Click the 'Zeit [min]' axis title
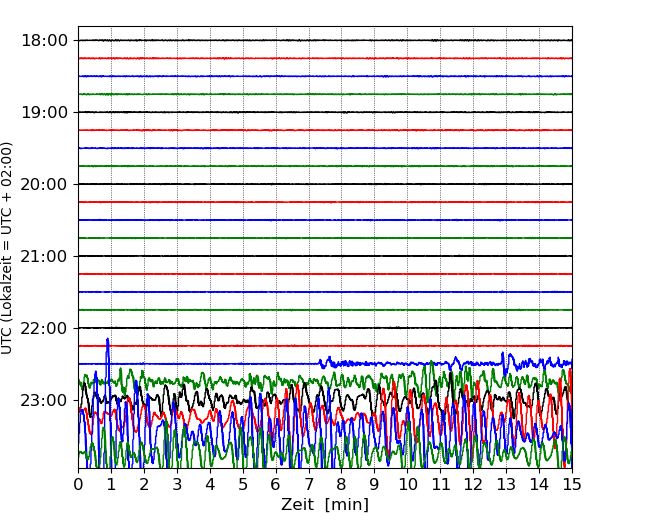650x520 pixels. [325, 505]
